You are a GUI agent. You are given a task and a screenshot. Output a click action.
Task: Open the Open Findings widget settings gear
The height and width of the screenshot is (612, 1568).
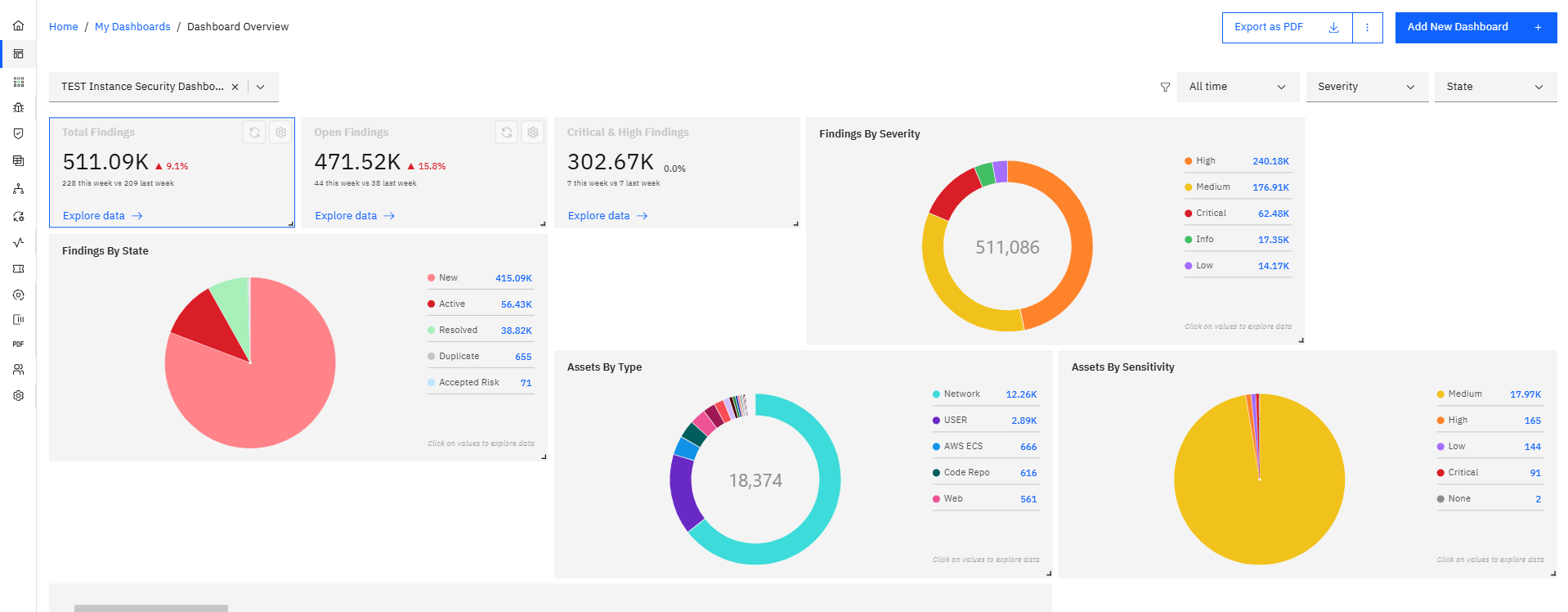(x=533, y=132)
